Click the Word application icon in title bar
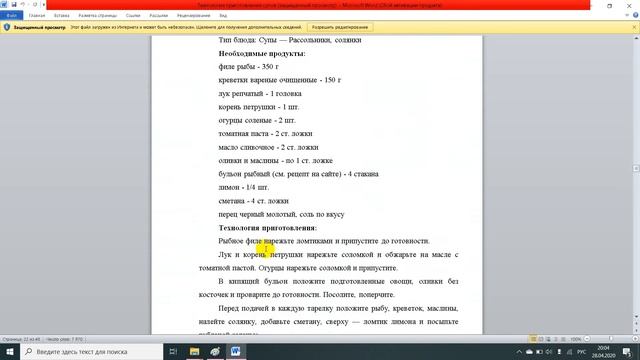 click(4, 4)
